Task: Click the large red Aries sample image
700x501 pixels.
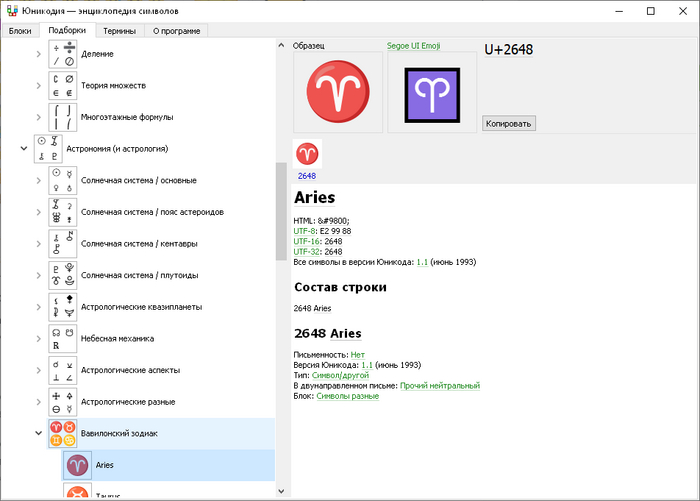Action: [337, 93]
